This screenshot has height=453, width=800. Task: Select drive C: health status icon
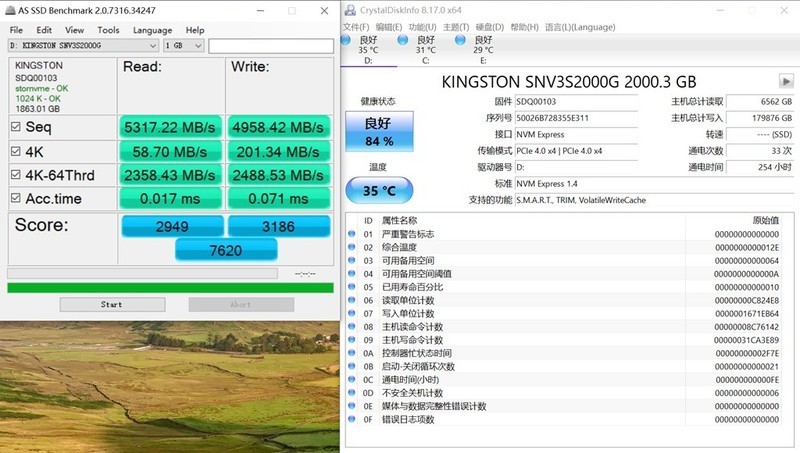pos(403,40)
